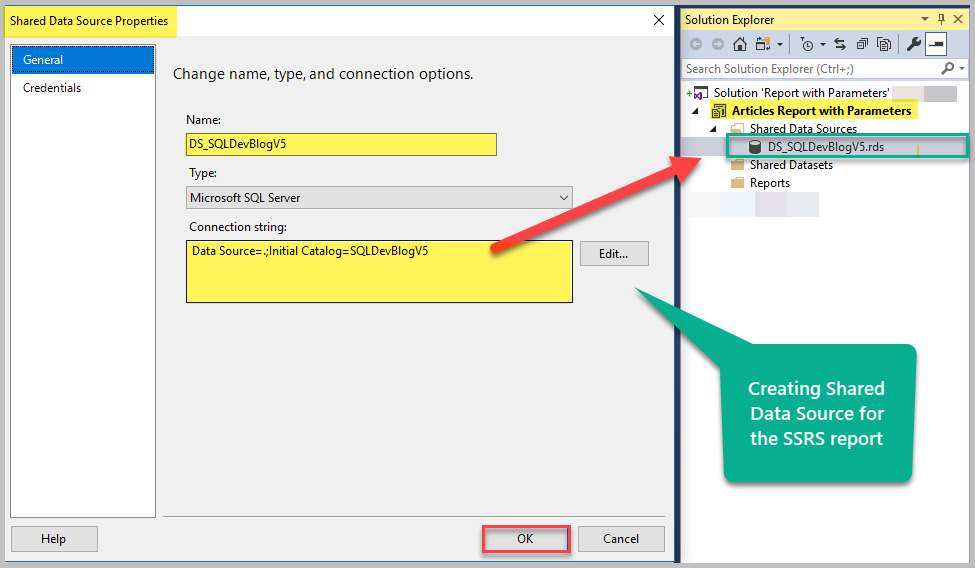The image size is (975, 568).
Task: Click the Edit... button
Action: click(x=614, y=254)
